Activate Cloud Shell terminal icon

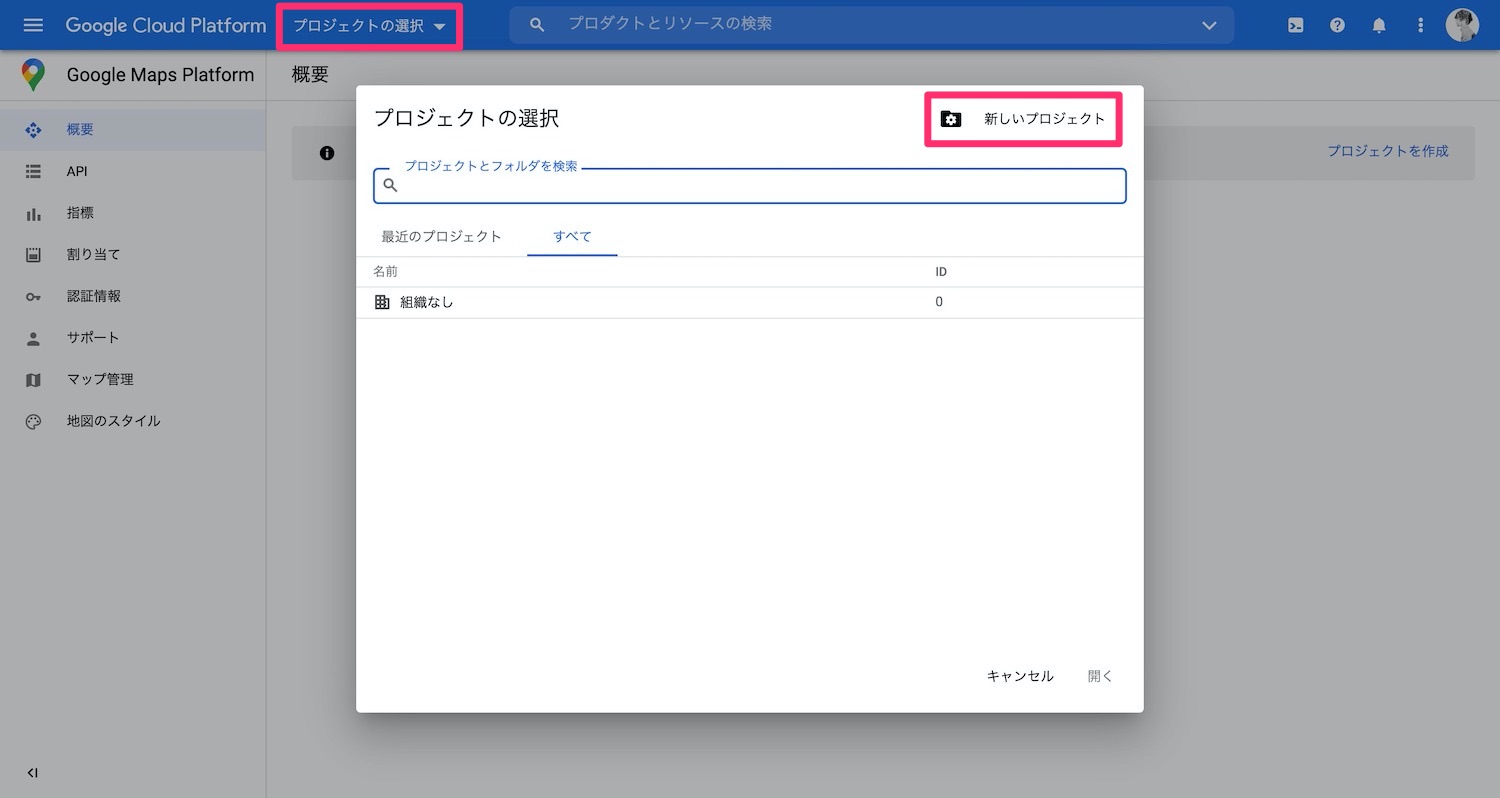[x=1295, y=25]
